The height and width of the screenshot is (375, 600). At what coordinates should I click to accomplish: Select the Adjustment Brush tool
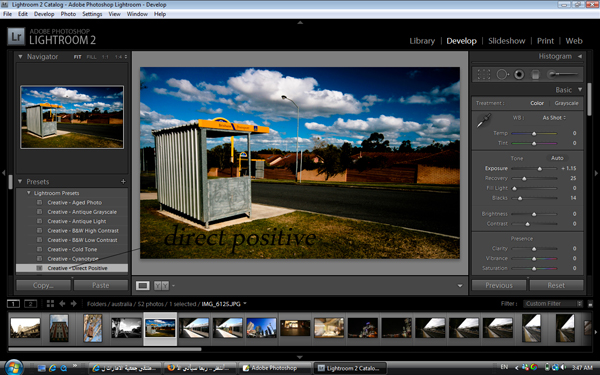(562, 74)
